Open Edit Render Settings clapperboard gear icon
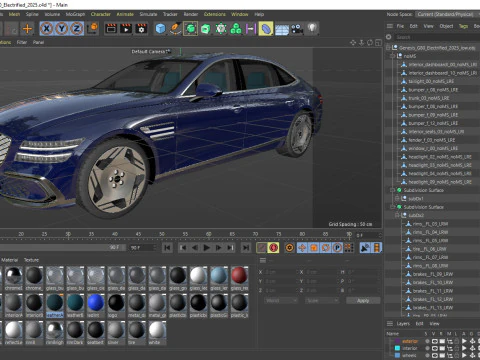480x360 pixels. click(141, 29)
